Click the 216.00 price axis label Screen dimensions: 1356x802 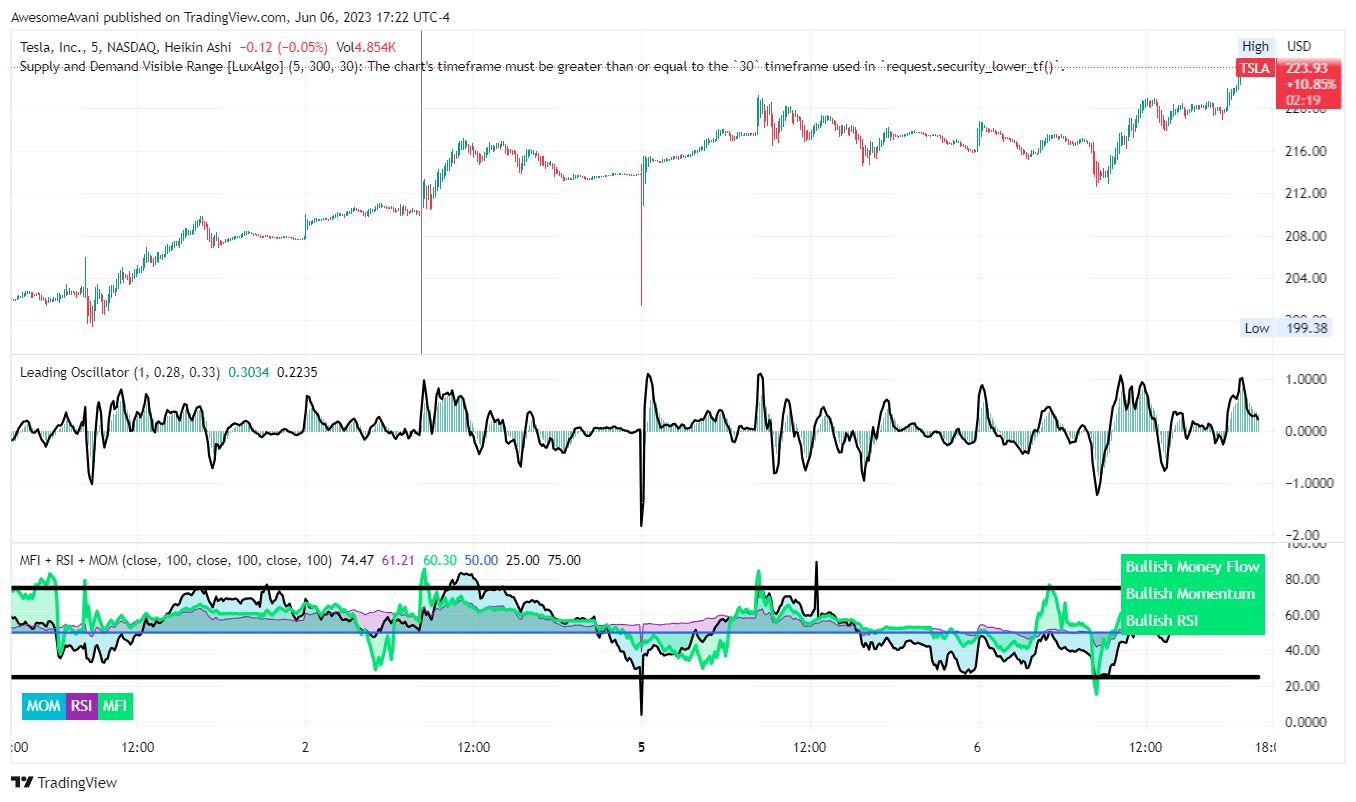[x=1305, y=151]
